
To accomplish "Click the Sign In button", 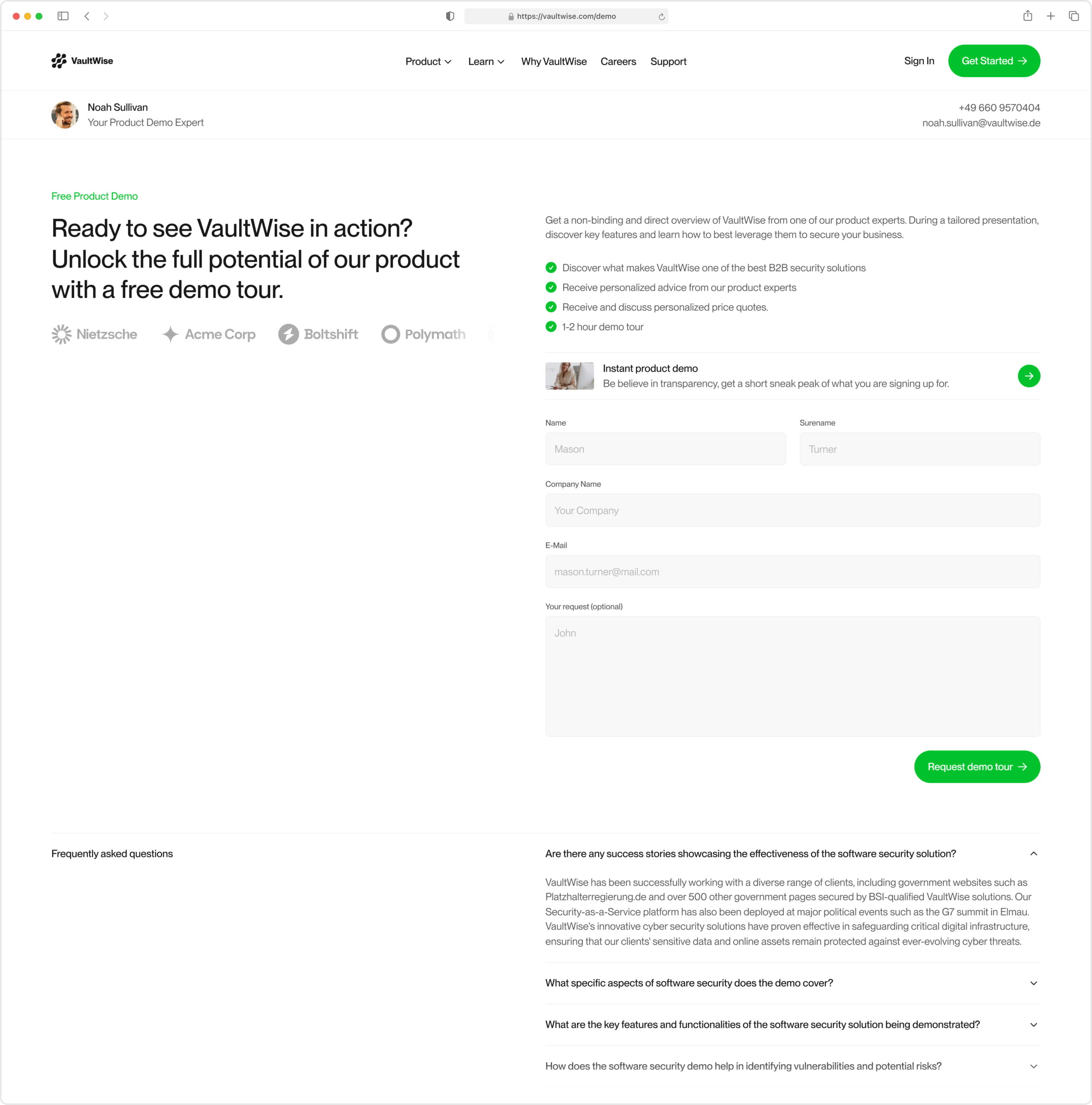I will coord(917,61).
